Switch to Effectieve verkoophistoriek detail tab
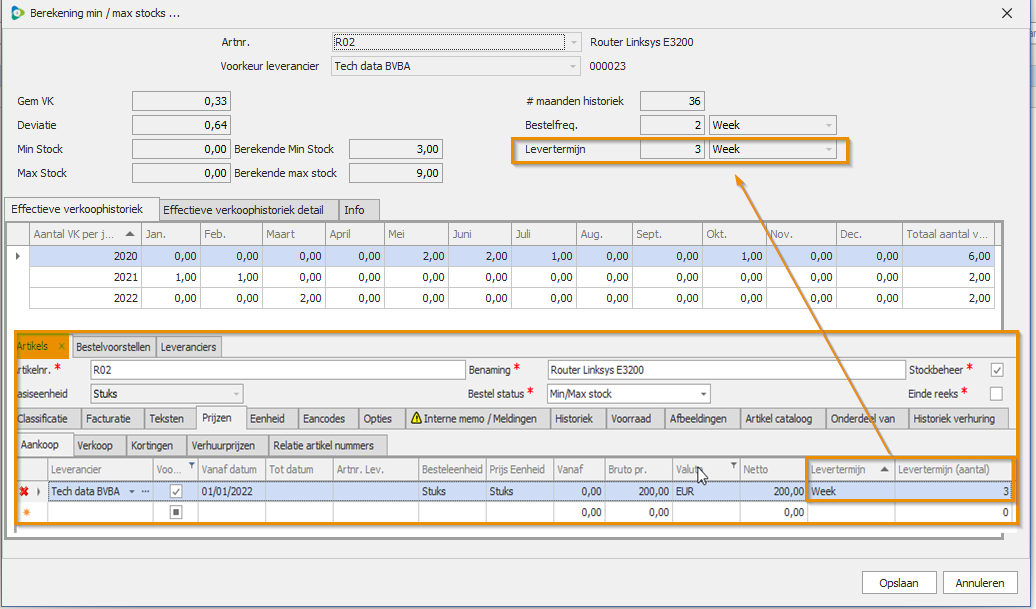 coord(249,209)
